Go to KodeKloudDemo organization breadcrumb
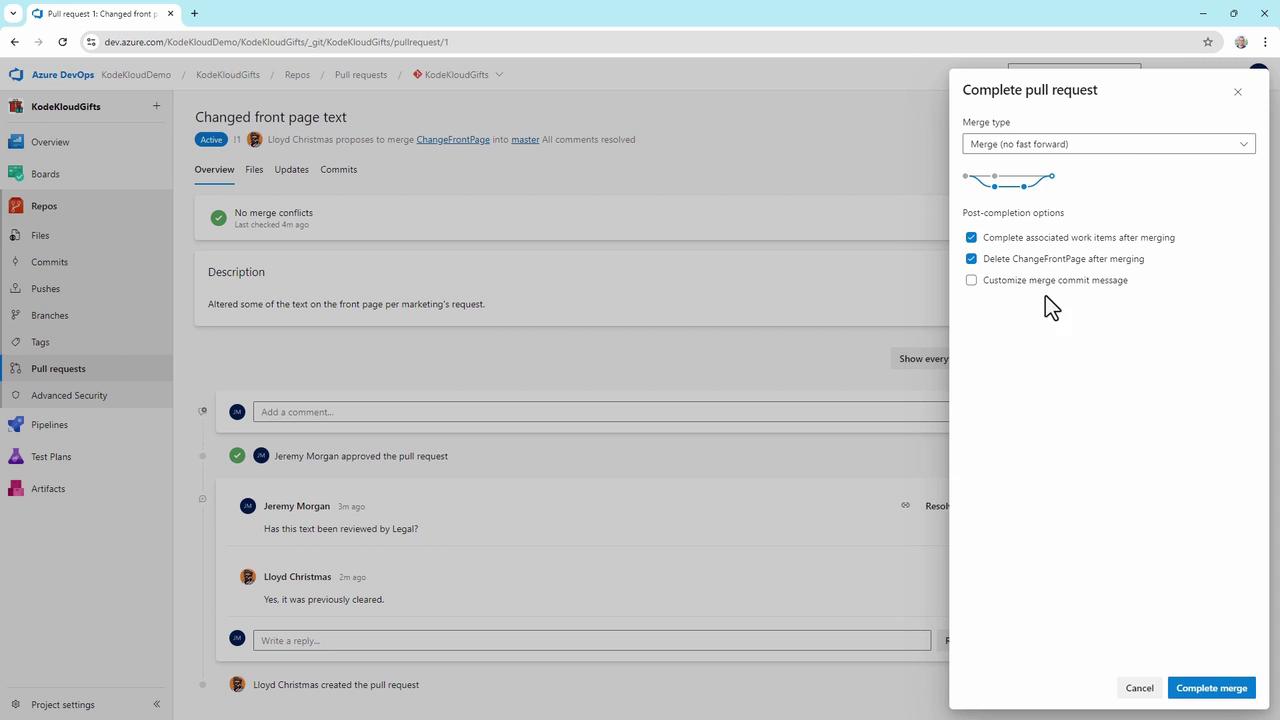 pos(136,75)
